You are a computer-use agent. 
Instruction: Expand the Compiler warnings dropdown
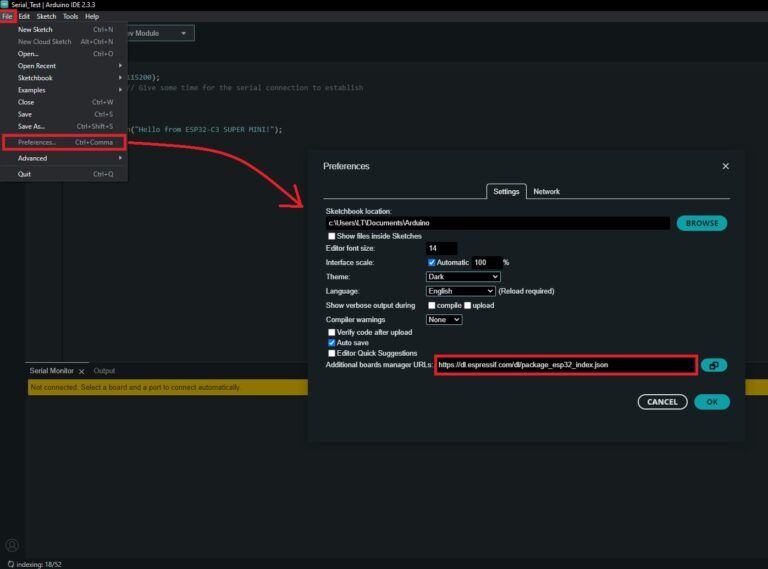444,320
